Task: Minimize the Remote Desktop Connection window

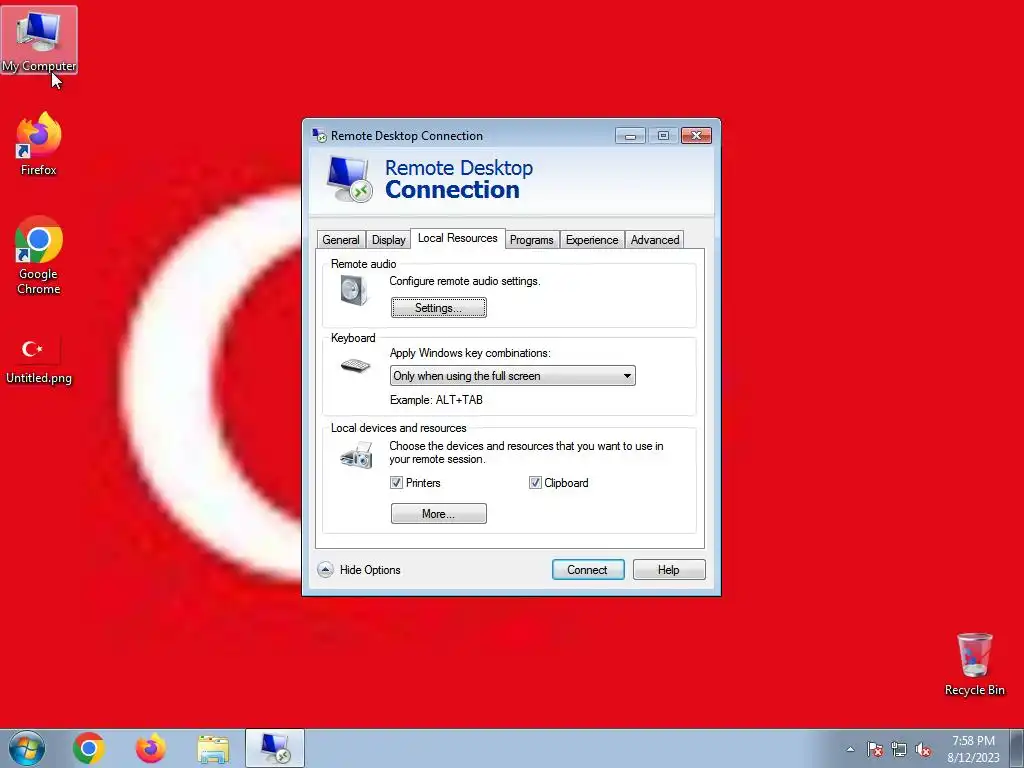Action: [631, 135]
